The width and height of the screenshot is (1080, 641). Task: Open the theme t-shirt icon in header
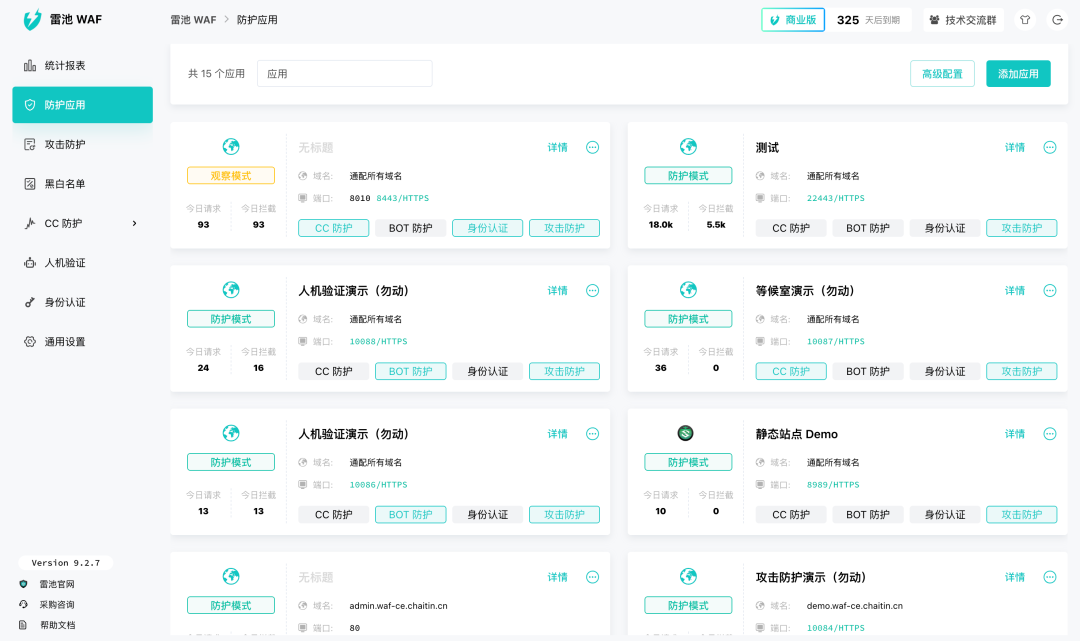point(1025,20)
